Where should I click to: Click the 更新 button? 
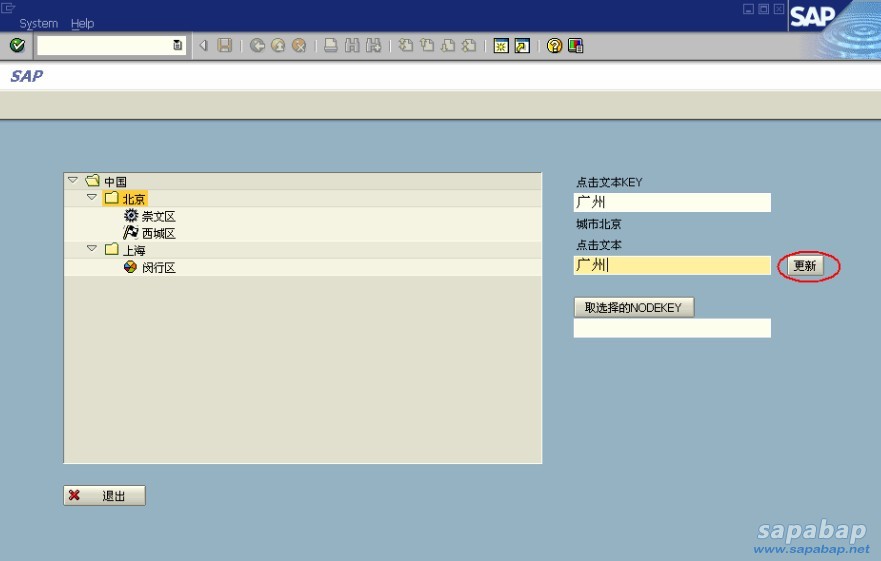[805, 266]
